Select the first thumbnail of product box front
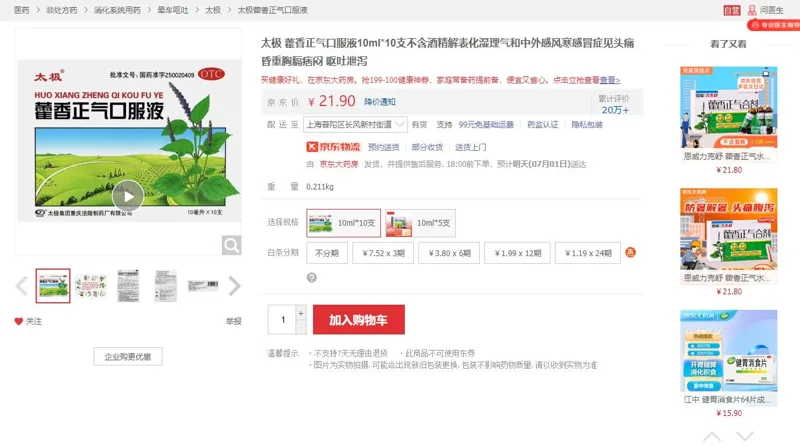This screenshot has width=800, height=447. [53, 286]
